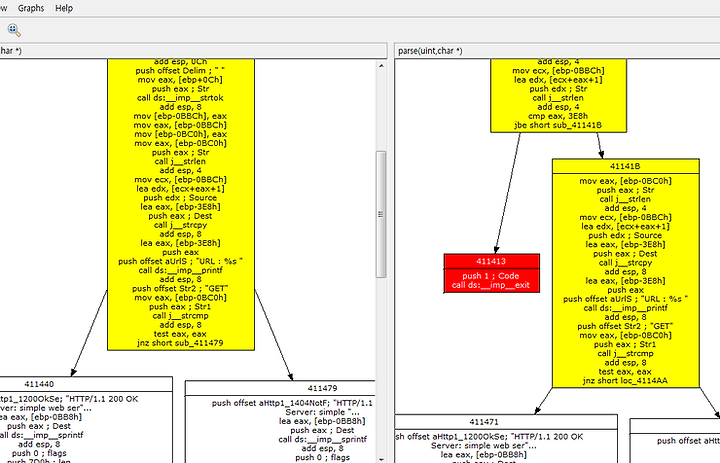Grab the left graph vertical scrollbar thumb
This screenshot has width=720, height=463.
pyautogui.click(x=381, y=214)
